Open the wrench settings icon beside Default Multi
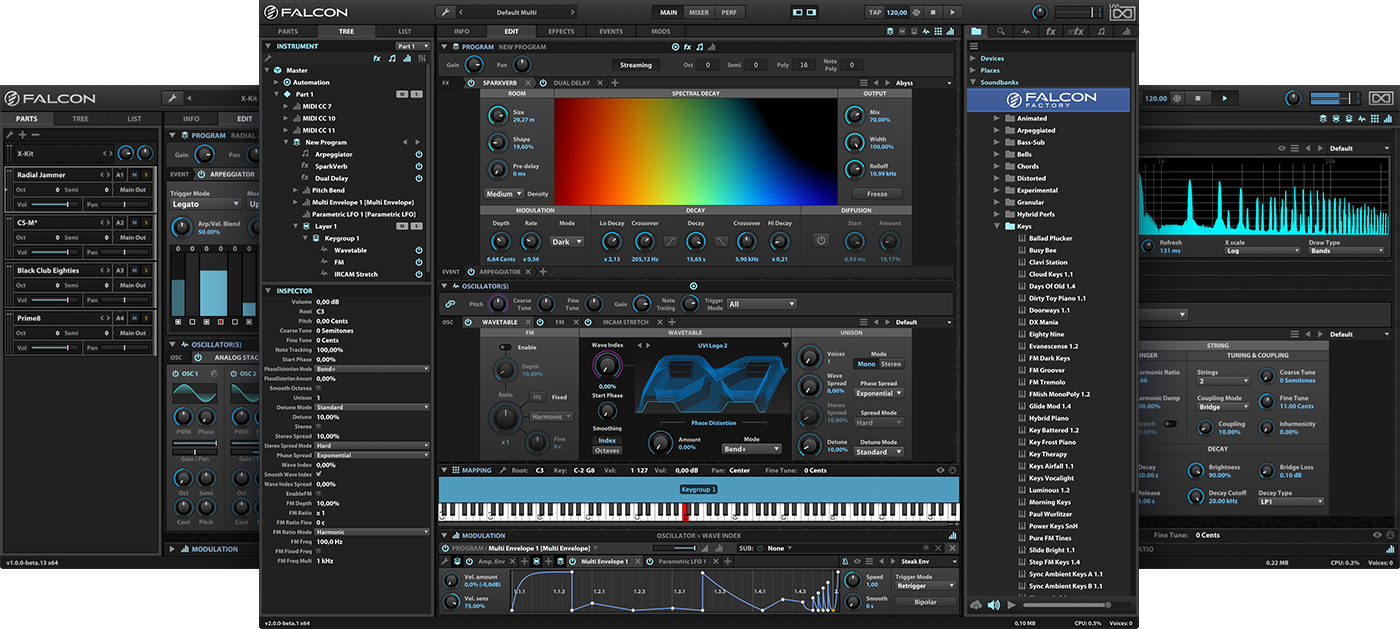Image resolution: width=1400 pixels, height=629 pixels. pyautogui.click(x=445, y=12)
